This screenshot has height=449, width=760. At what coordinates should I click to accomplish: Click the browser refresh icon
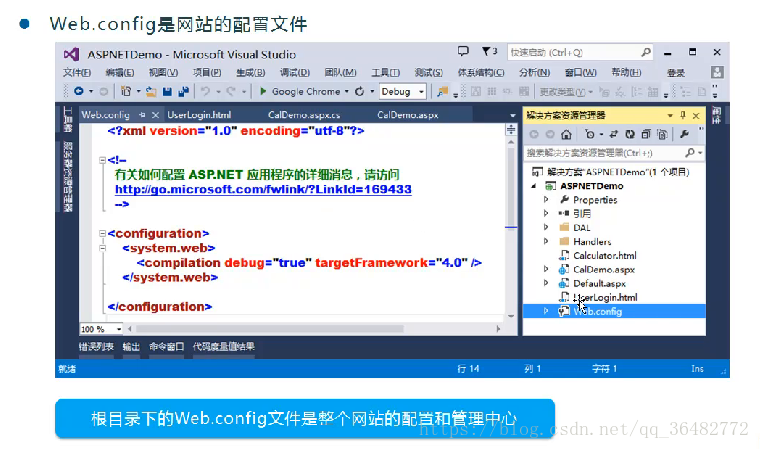(x=359, y=91)
